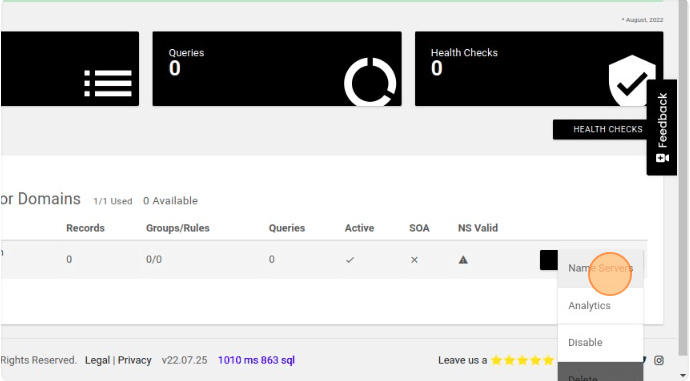Click the Active column header

[x=360, y=228]
